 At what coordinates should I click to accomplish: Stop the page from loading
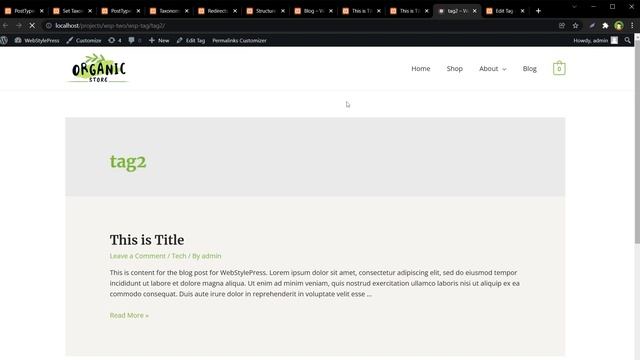tap(32, 26)
